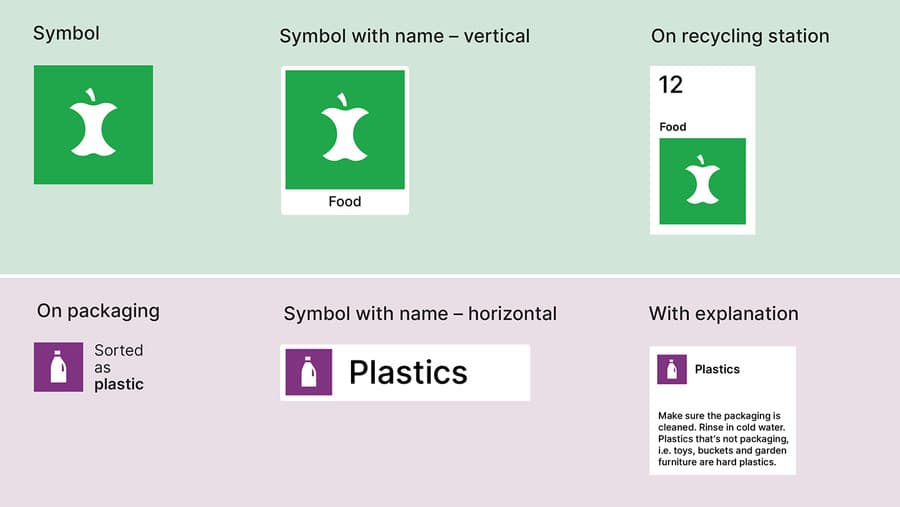Click the bottle icon in the horizontal Plastics label

click(308, 372)
